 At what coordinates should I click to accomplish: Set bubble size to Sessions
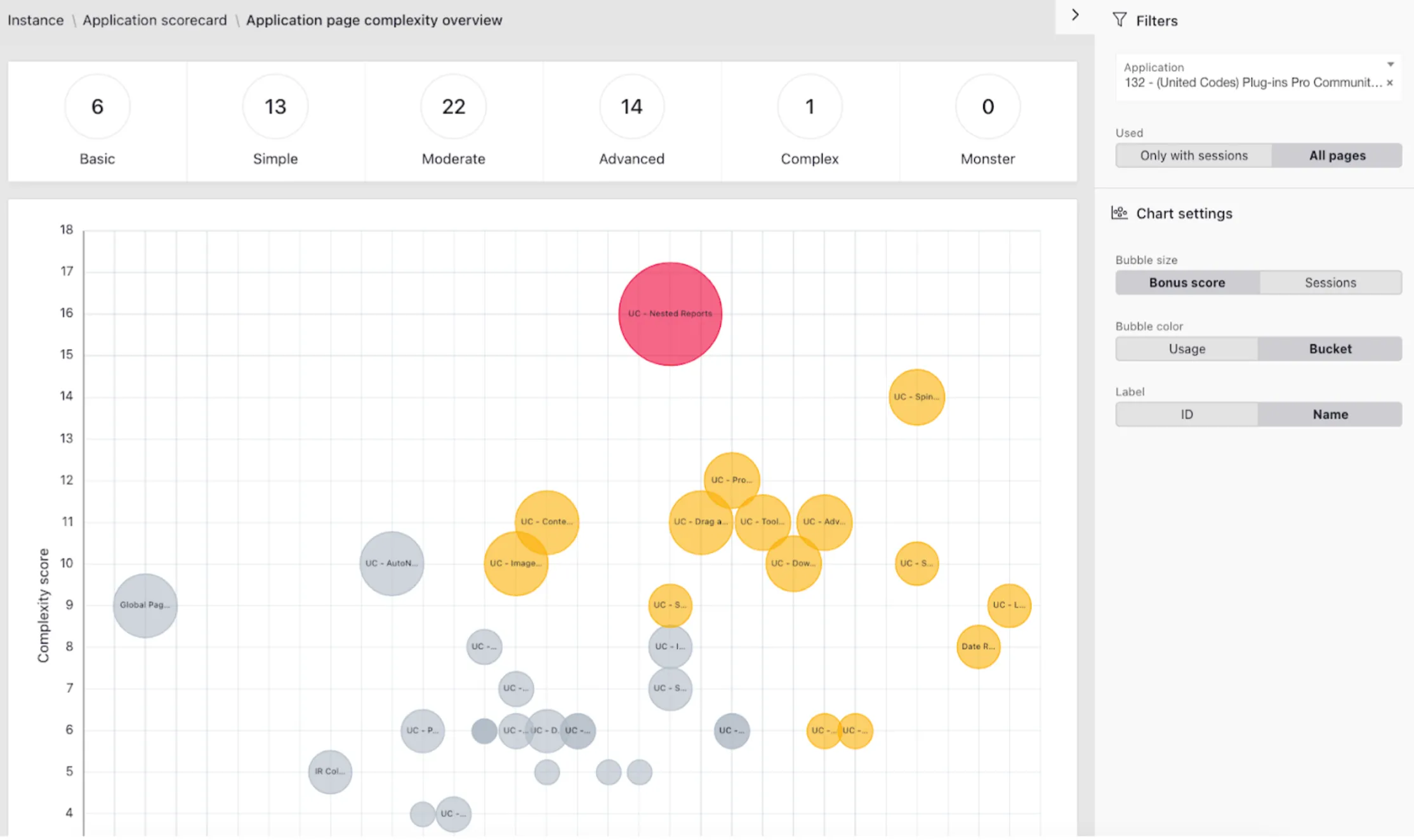(x=1330, y=283)
